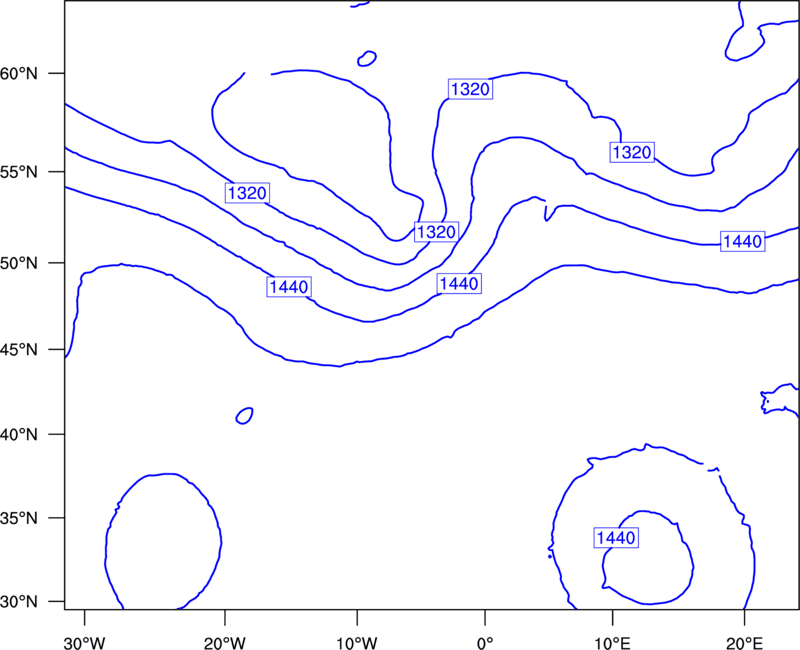
Task: Select the 50°N latitude tick label
Action: tap(18, 263)
